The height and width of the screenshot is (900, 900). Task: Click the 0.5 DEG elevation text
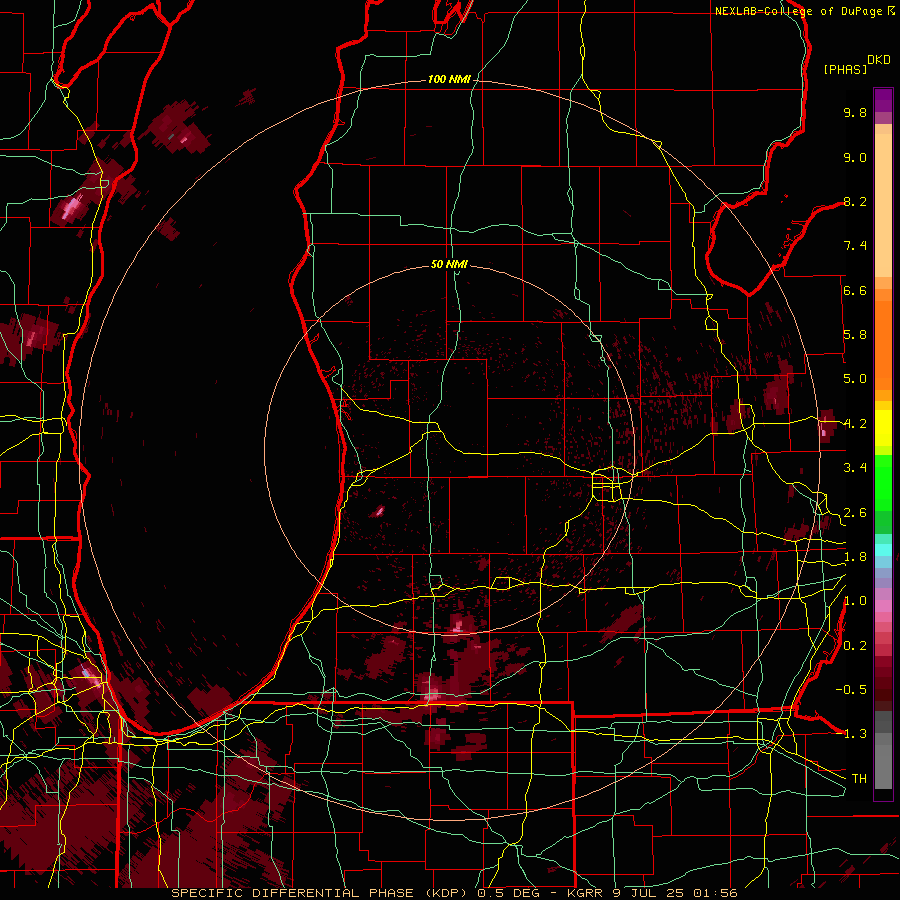pos(510,893)
